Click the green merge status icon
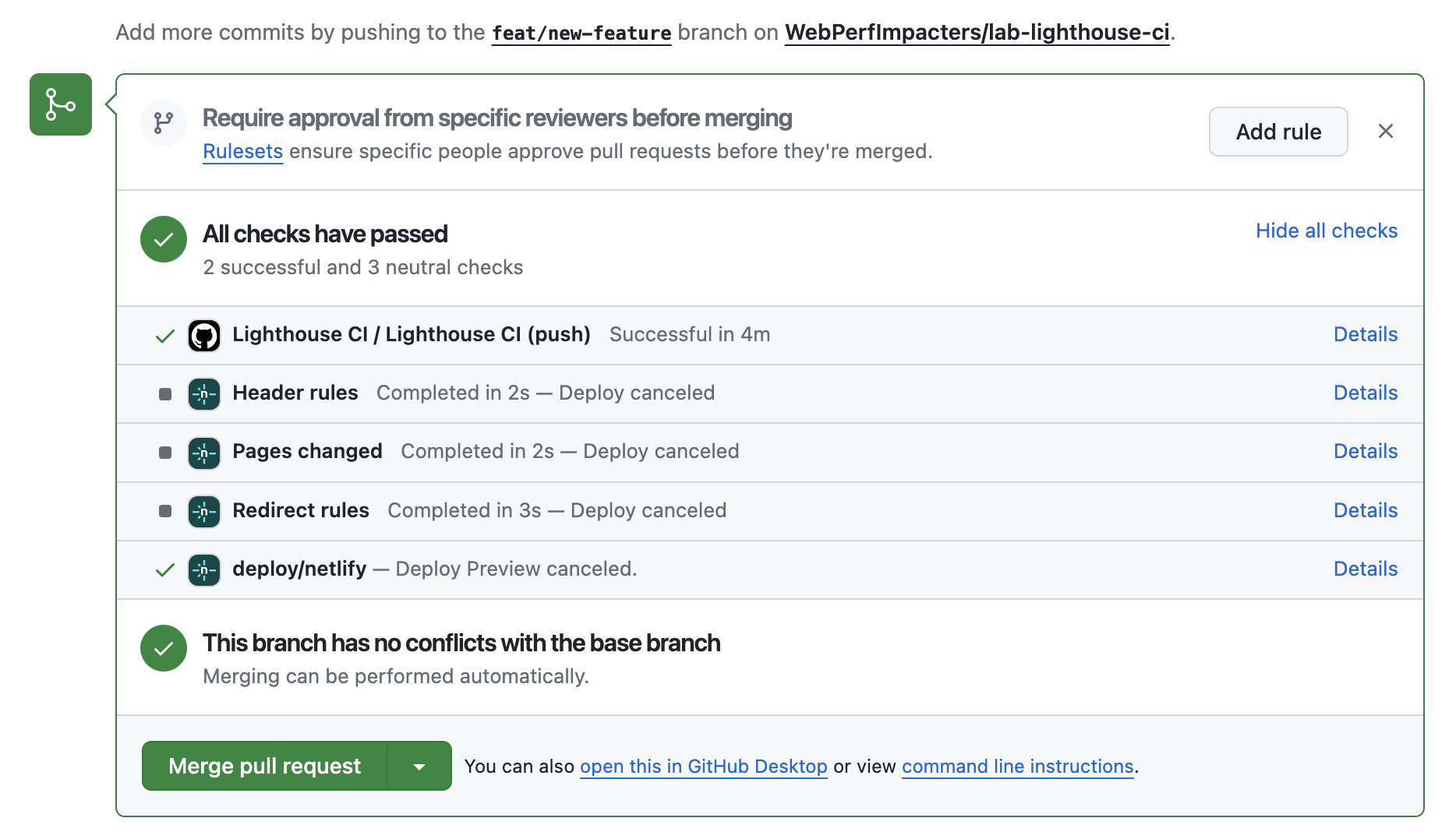This screenshot has height=832, width=1456. coord(61,104)
